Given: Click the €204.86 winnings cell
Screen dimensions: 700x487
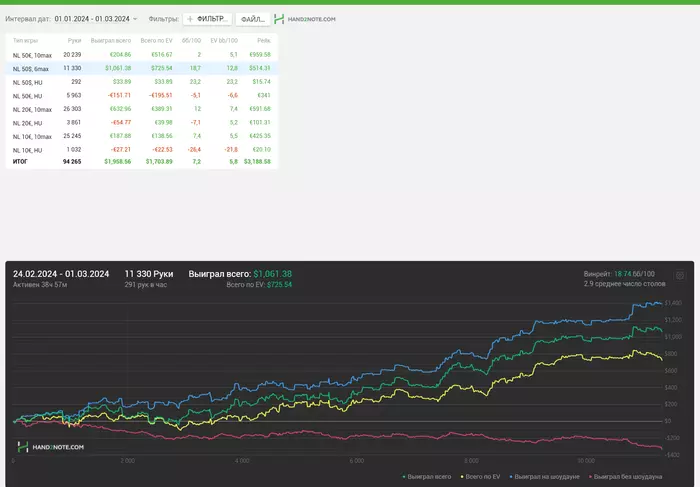Looking at the screenshot, I should pyautogui.click(x=121, y=54).
